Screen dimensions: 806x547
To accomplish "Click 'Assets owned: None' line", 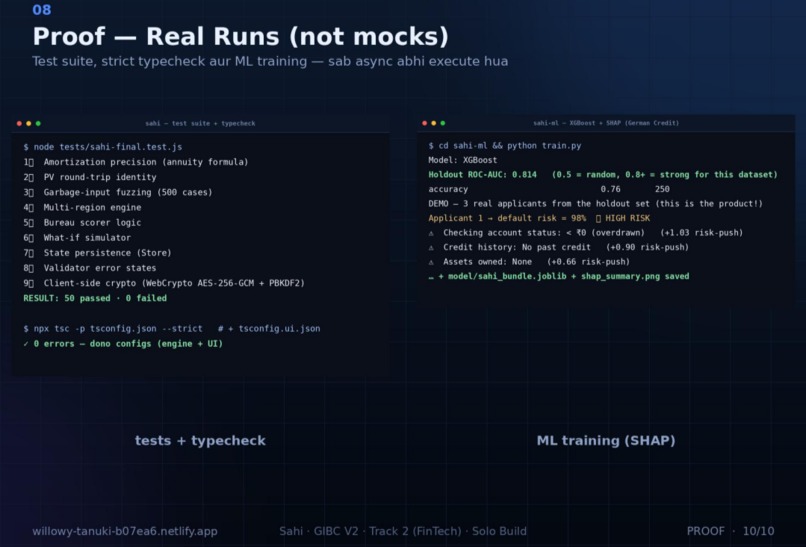I will [x=529, y=262].
